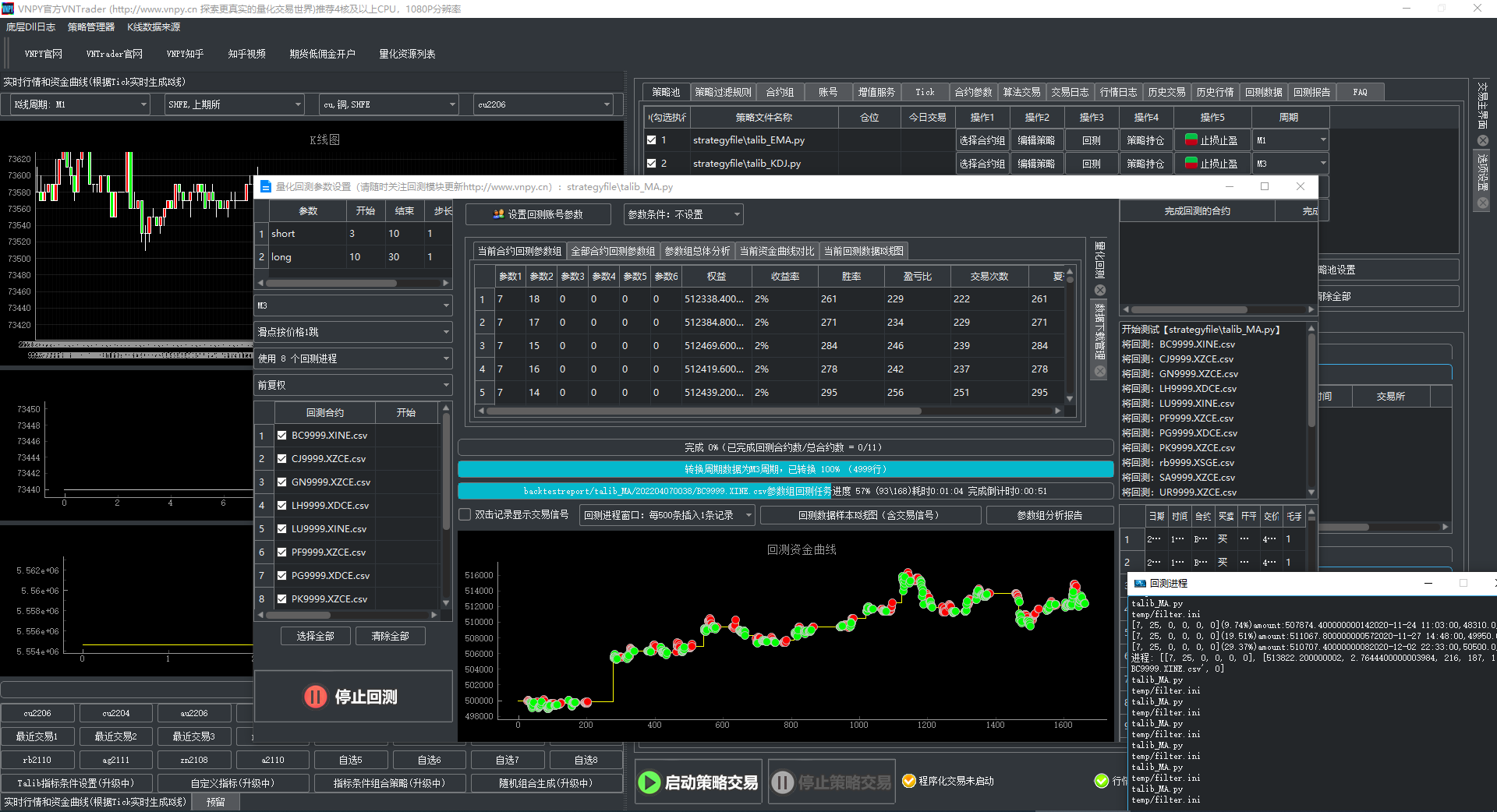Click the green 行情 status icon bottom right
The height and width of the screenshot is (812, 1497).
pos(1102,782)
